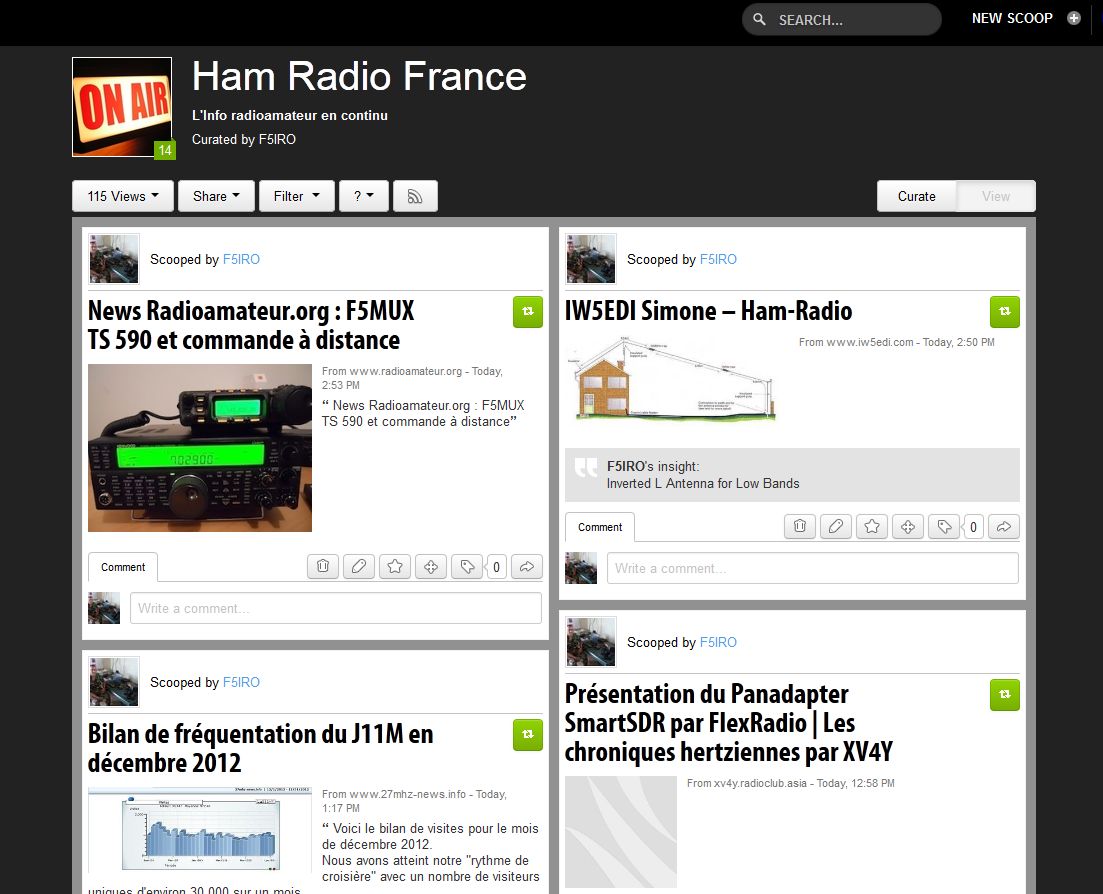Tag the IW5EDI Simone post
1103x894 pixels.
tap(944, 527)
